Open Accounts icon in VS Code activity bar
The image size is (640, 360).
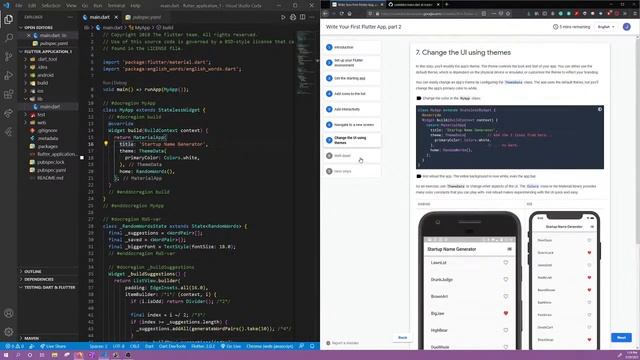9,313
